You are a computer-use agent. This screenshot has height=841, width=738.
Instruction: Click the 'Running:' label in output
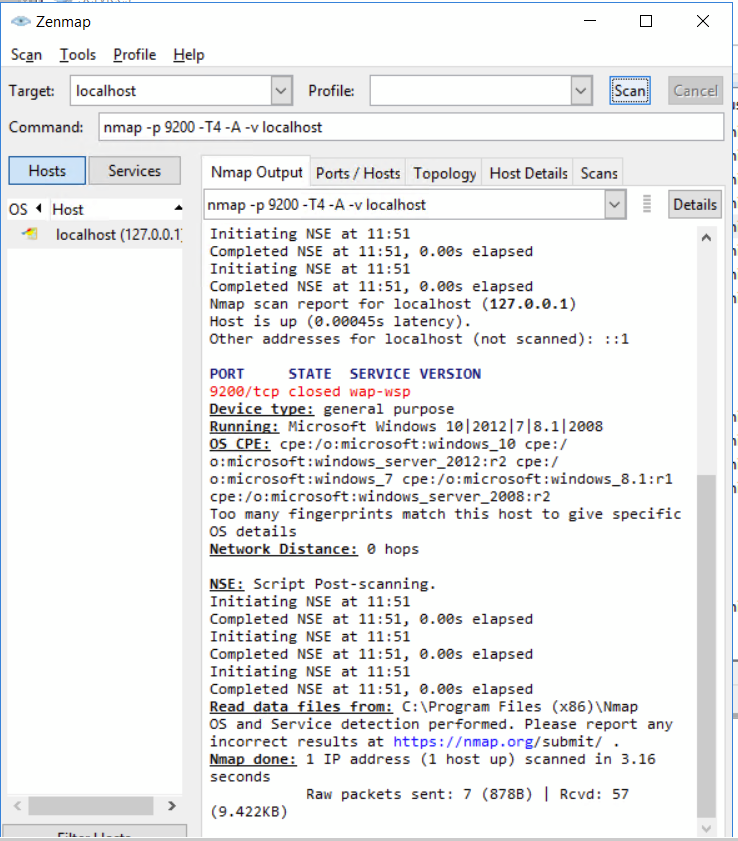(x=244, y=427)
